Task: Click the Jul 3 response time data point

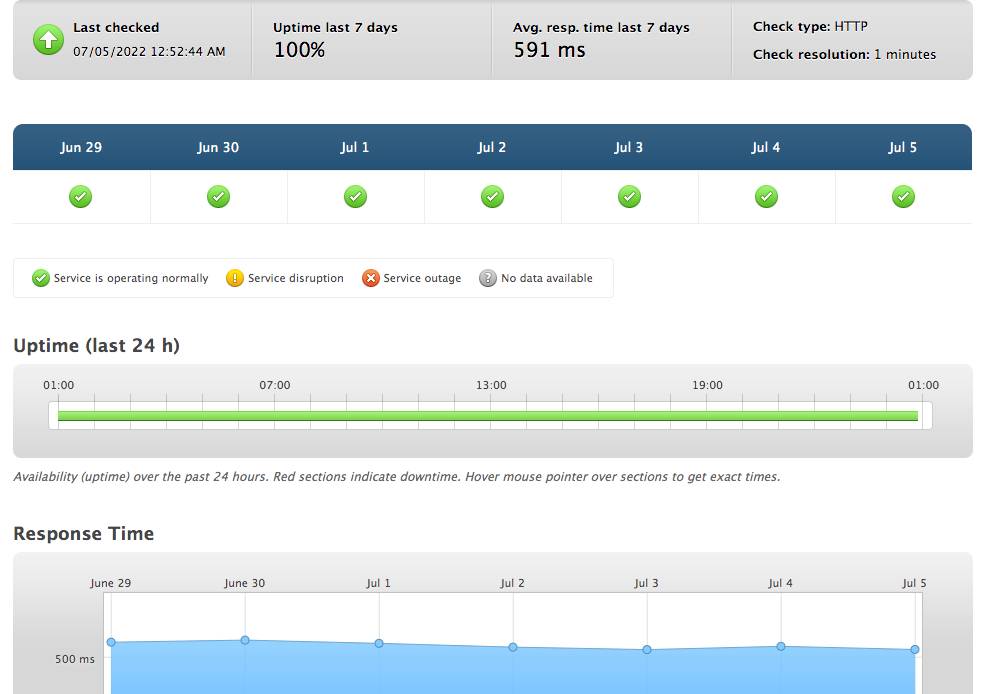Action: [x=647, y=650]
